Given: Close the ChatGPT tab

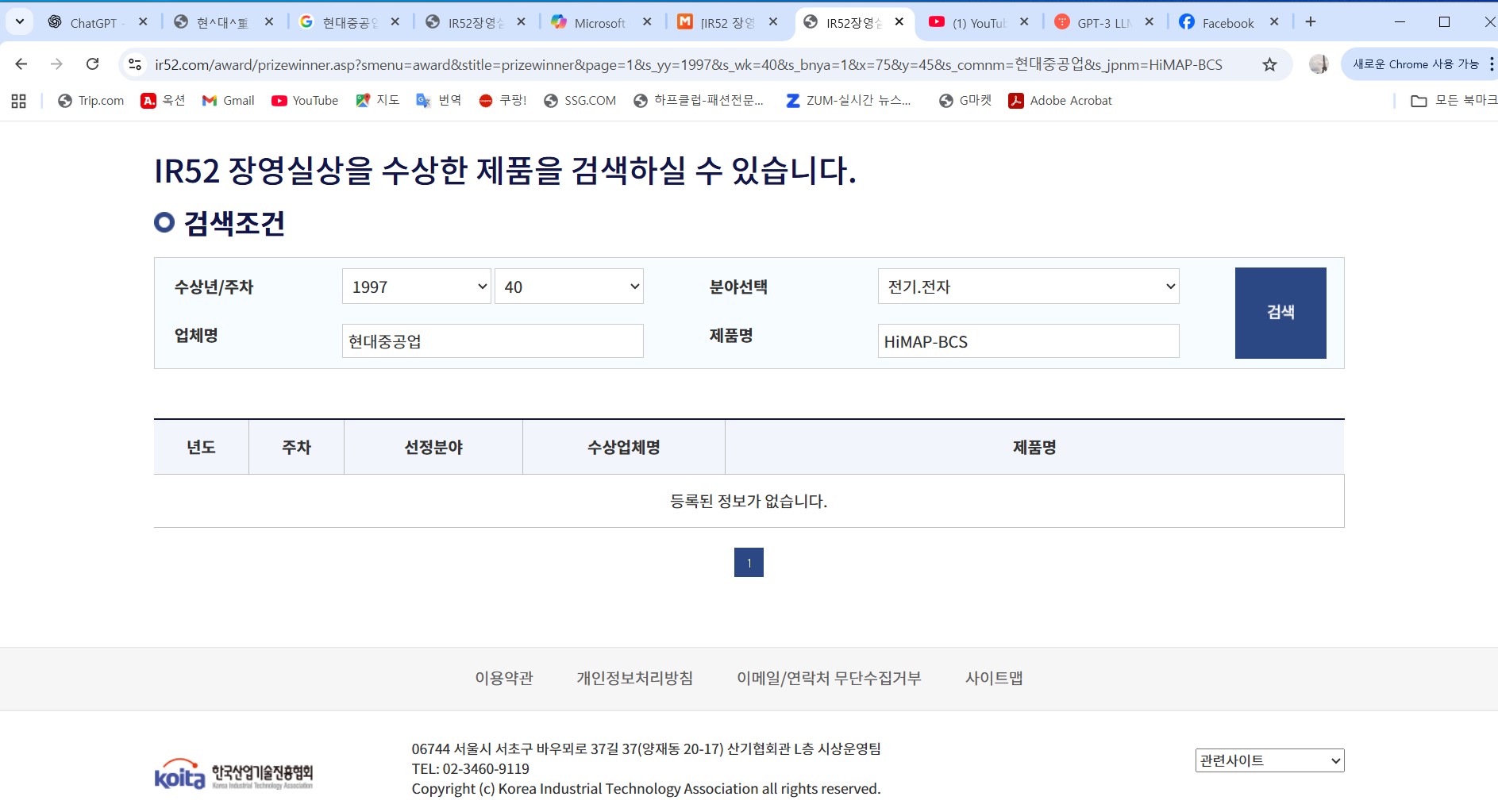Looking at the screenshot, I should point(143,22).
